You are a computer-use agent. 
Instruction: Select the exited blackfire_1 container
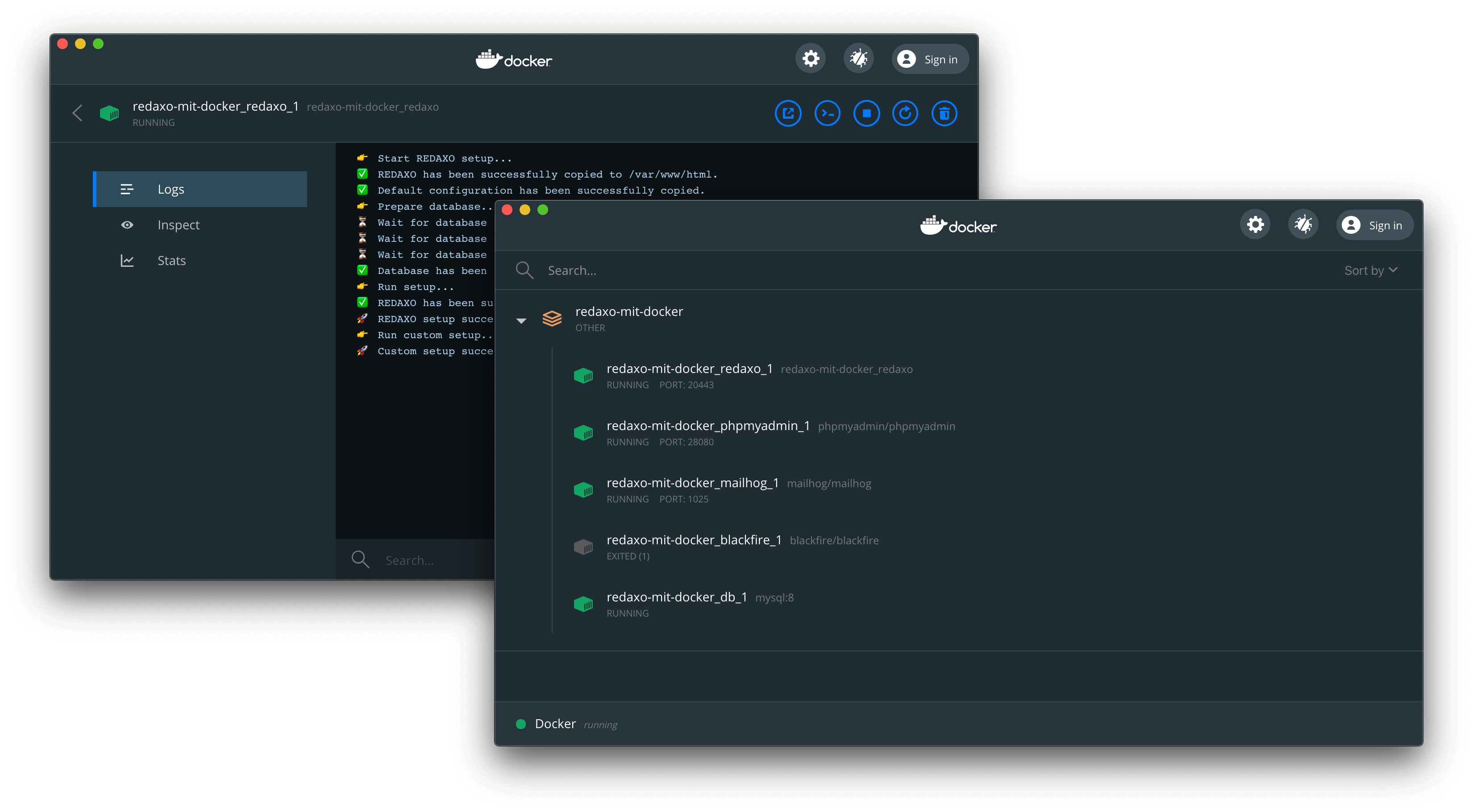coord(694,541)
